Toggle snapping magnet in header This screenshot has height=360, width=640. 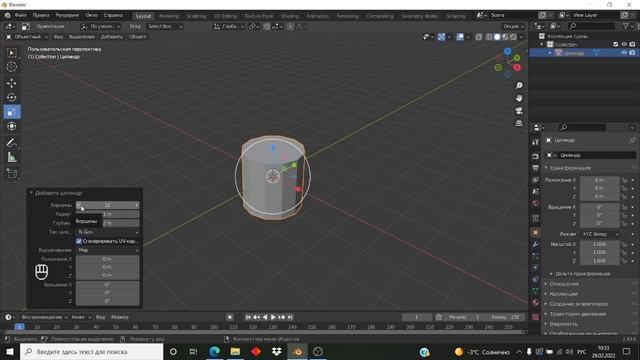pyautogui.click(x=267, y=27)
